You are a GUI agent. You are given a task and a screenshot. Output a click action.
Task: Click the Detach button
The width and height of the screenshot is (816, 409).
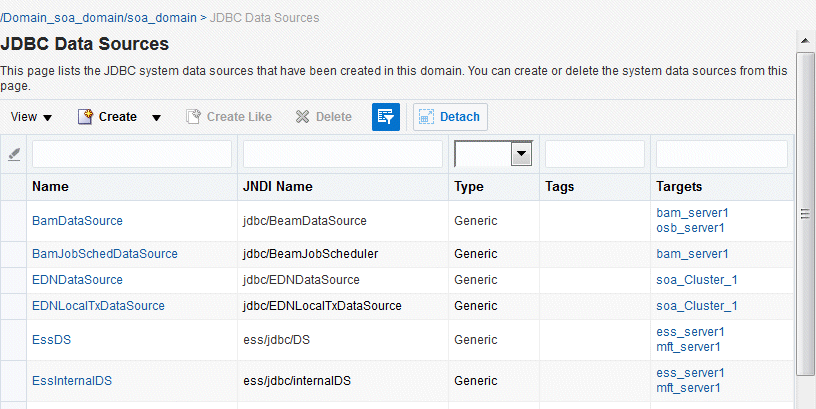click(450, 117)
